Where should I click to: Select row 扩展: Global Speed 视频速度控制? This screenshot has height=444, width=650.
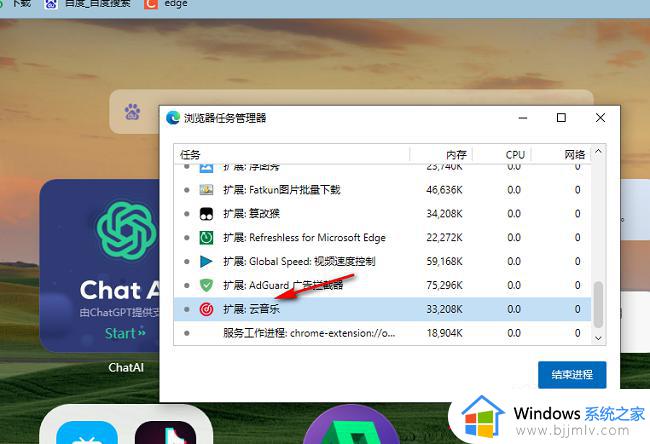[x=382, y=262]
